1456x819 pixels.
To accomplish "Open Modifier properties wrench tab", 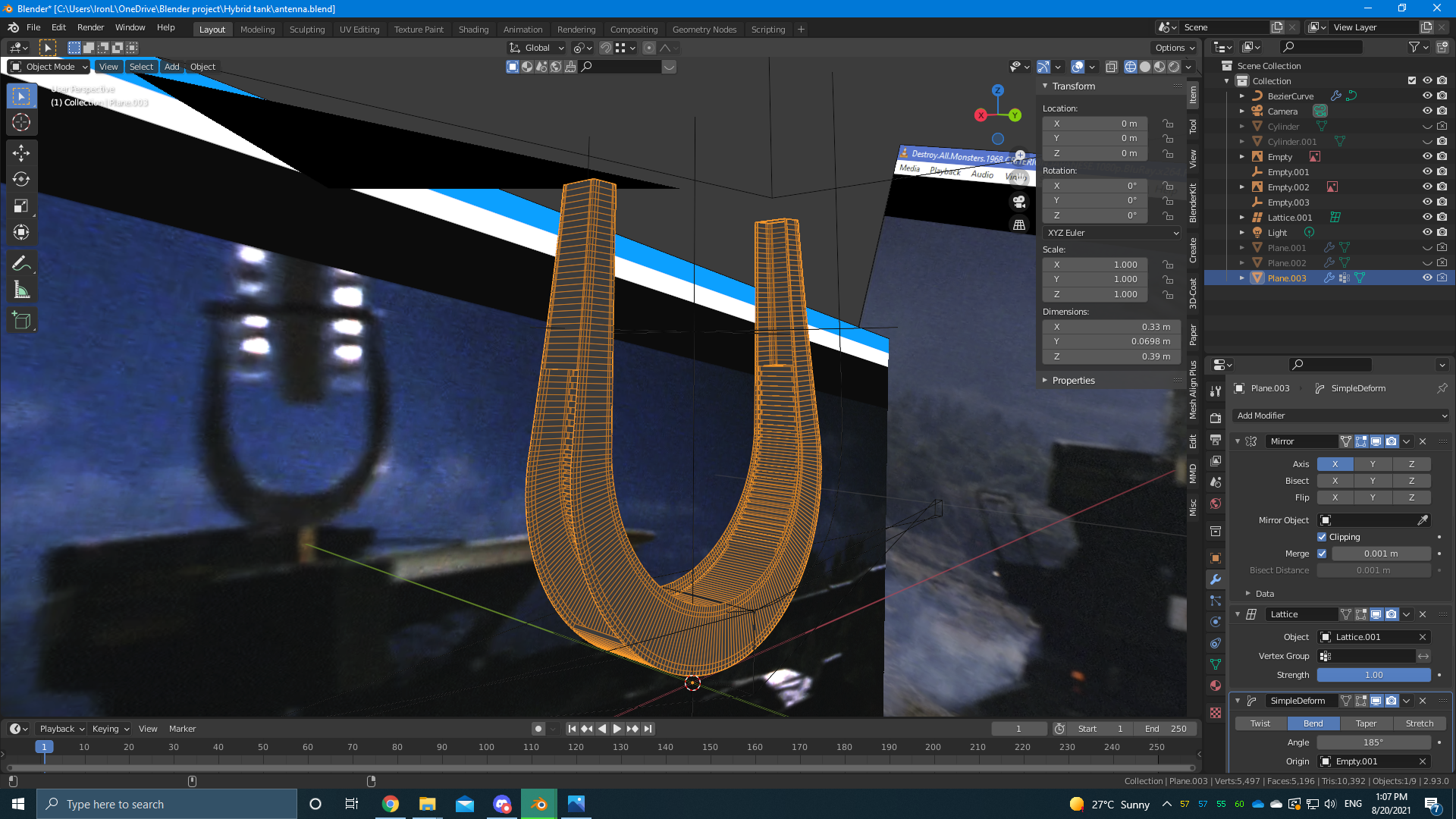I will click(x=1216, y=579).
